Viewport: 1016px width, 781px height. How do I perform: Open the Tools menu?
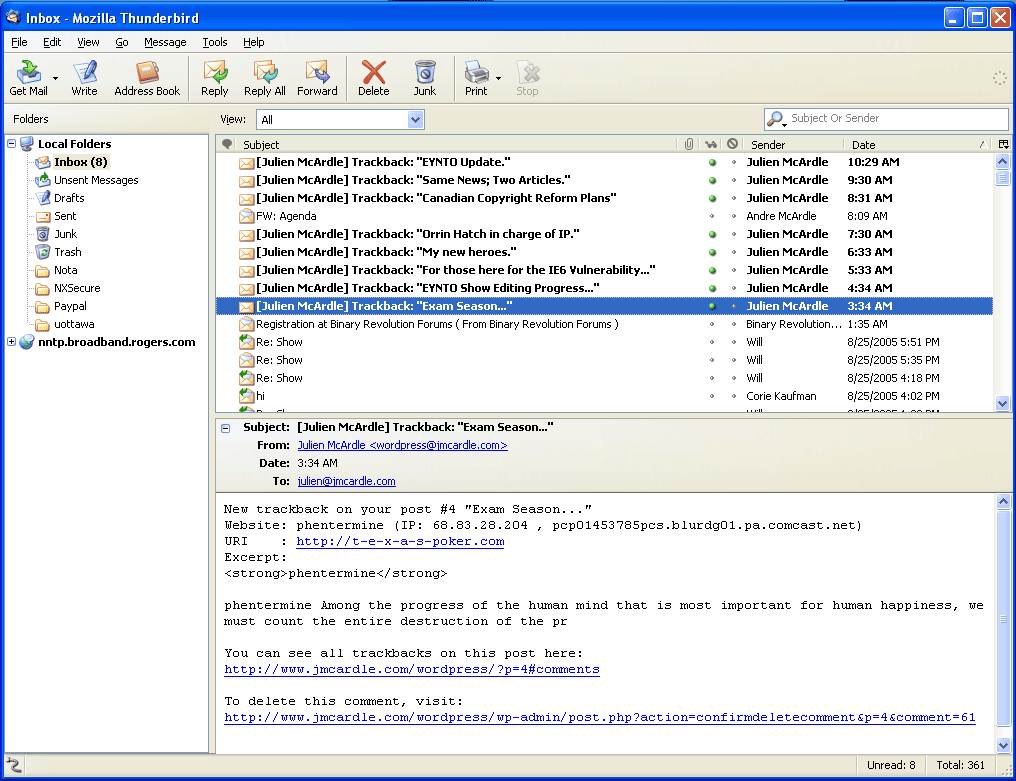click(x=214, y=42)
